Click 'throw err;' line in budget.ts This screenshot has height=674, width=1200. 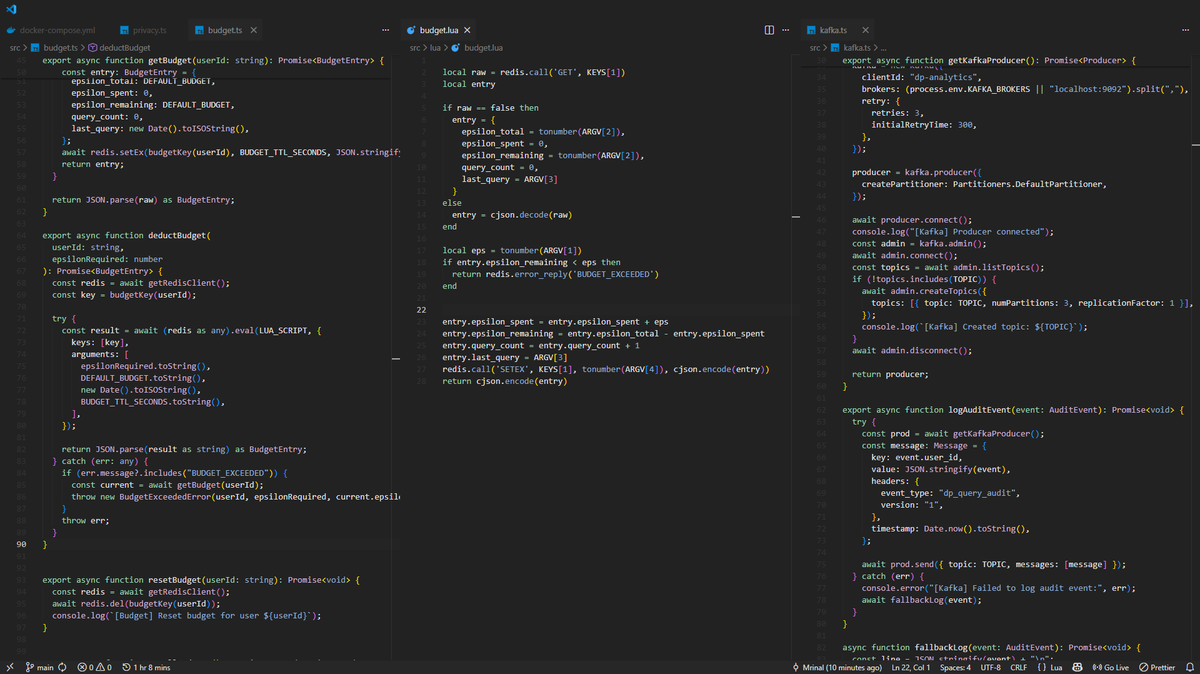(x=85, y=521)
